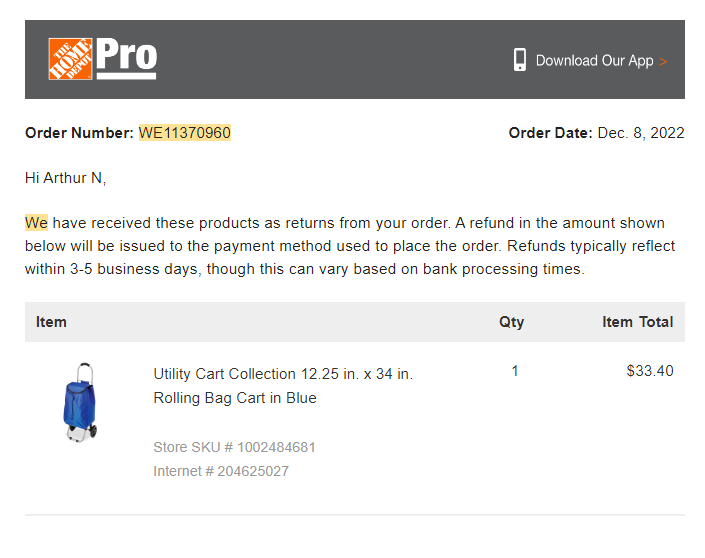
Task: Open the Utility Cart Collection product title
Action: tap(283, 374)
